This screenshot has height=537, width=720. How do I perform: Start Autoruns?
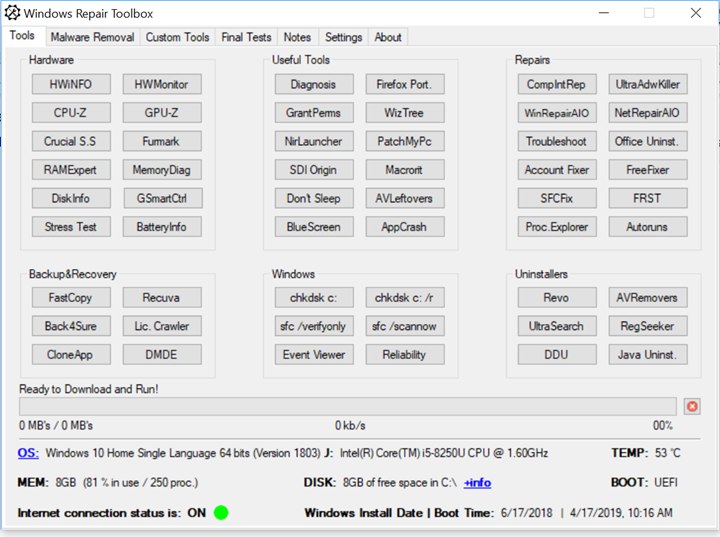[x=648, y=227]
